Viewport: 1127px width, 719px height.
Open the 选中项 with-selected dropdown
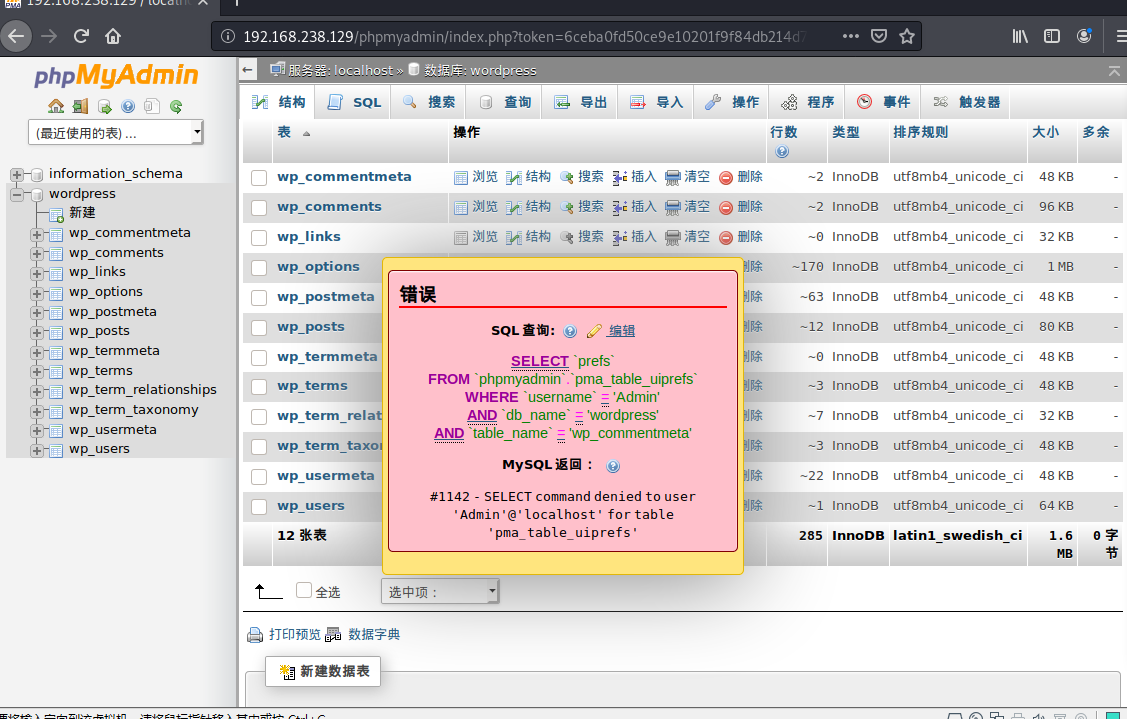click(x=440, y=591)
